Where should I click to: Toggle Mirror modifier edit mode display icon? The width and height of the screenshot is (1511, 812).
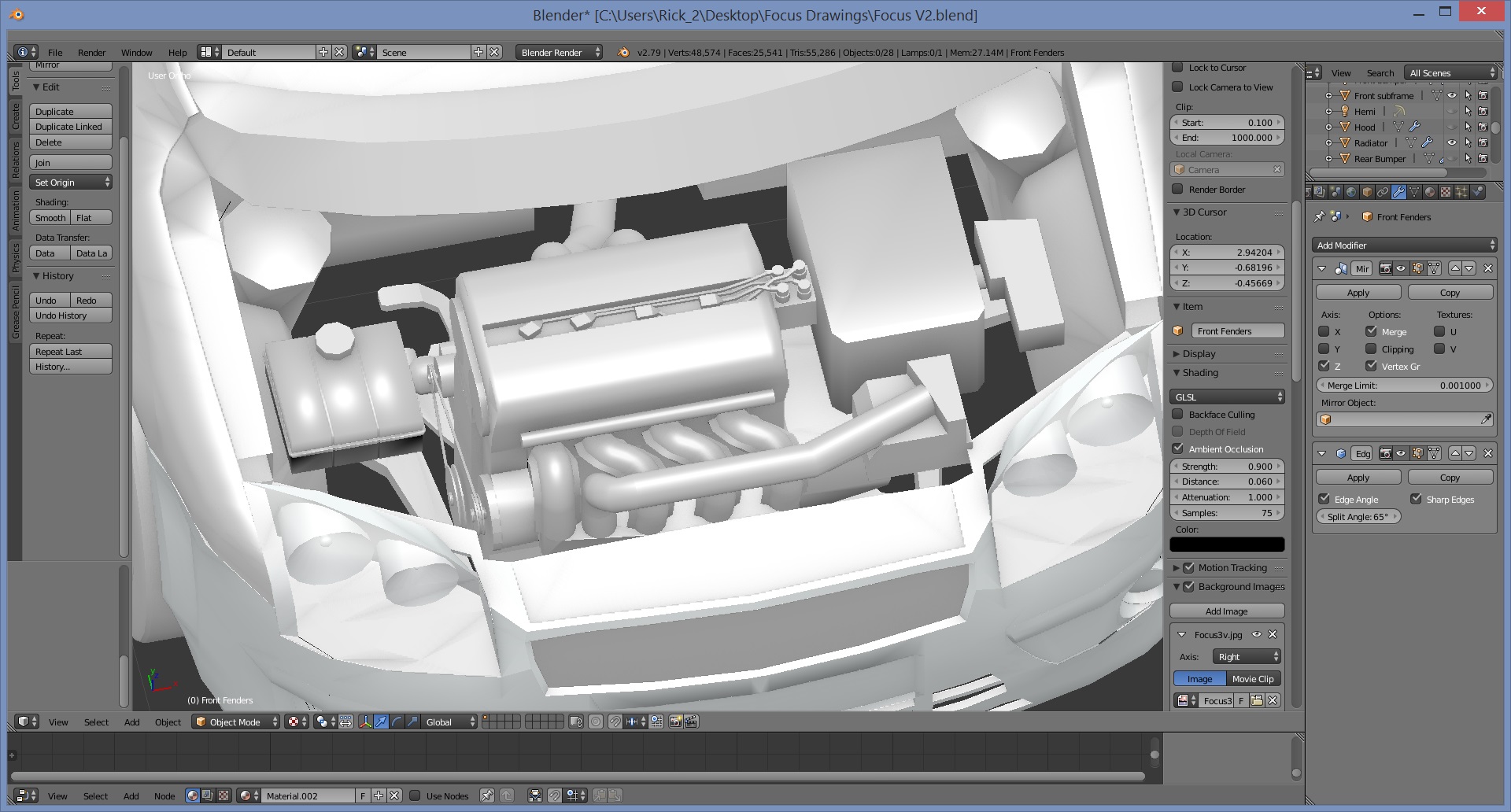tap(1417, 268)
